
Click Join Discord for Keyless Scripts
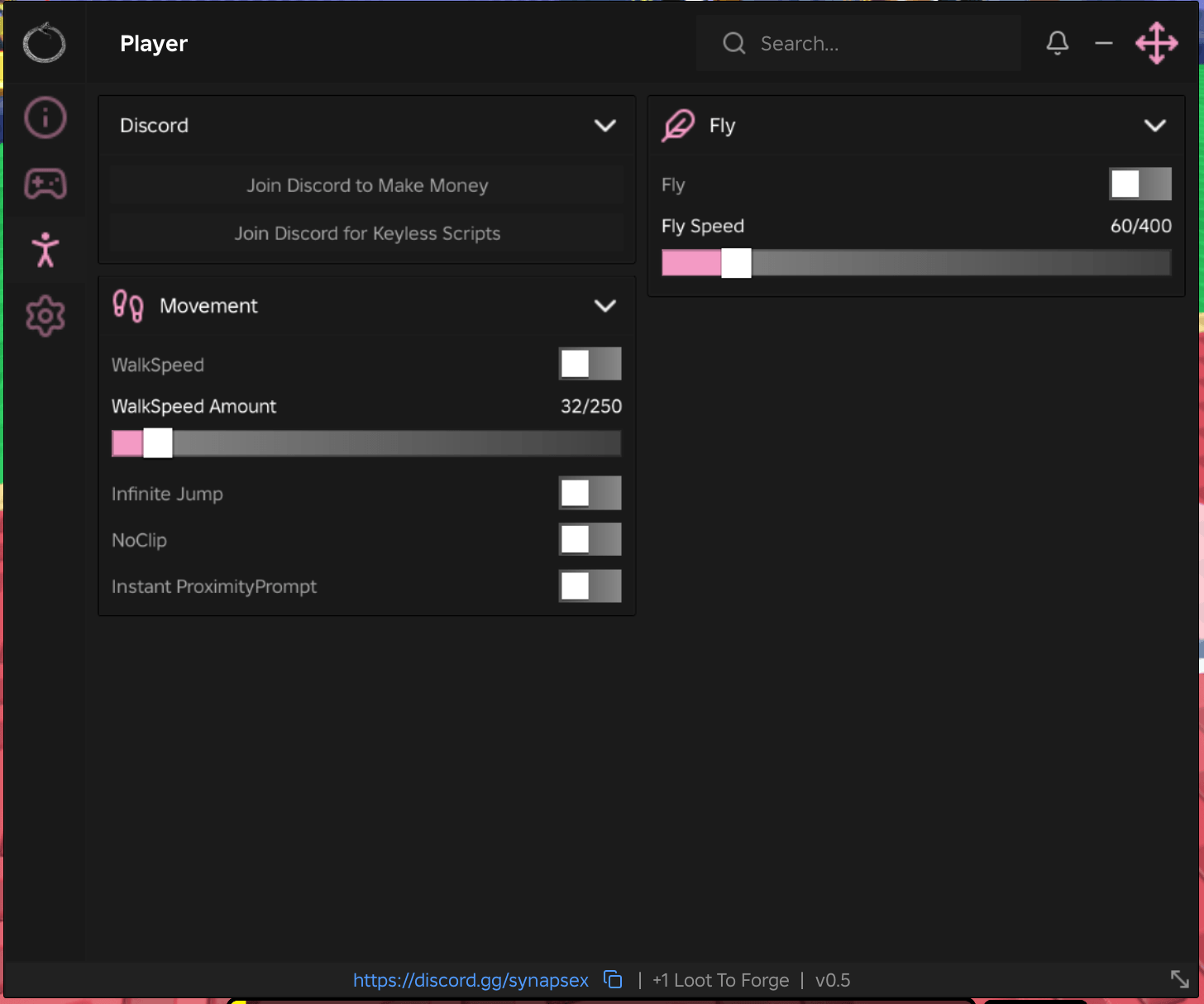[367, 233]
